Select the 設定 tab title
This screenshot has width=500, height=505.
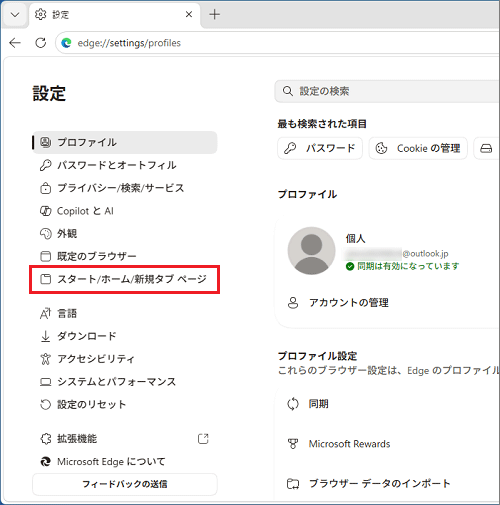coord(60,15)
